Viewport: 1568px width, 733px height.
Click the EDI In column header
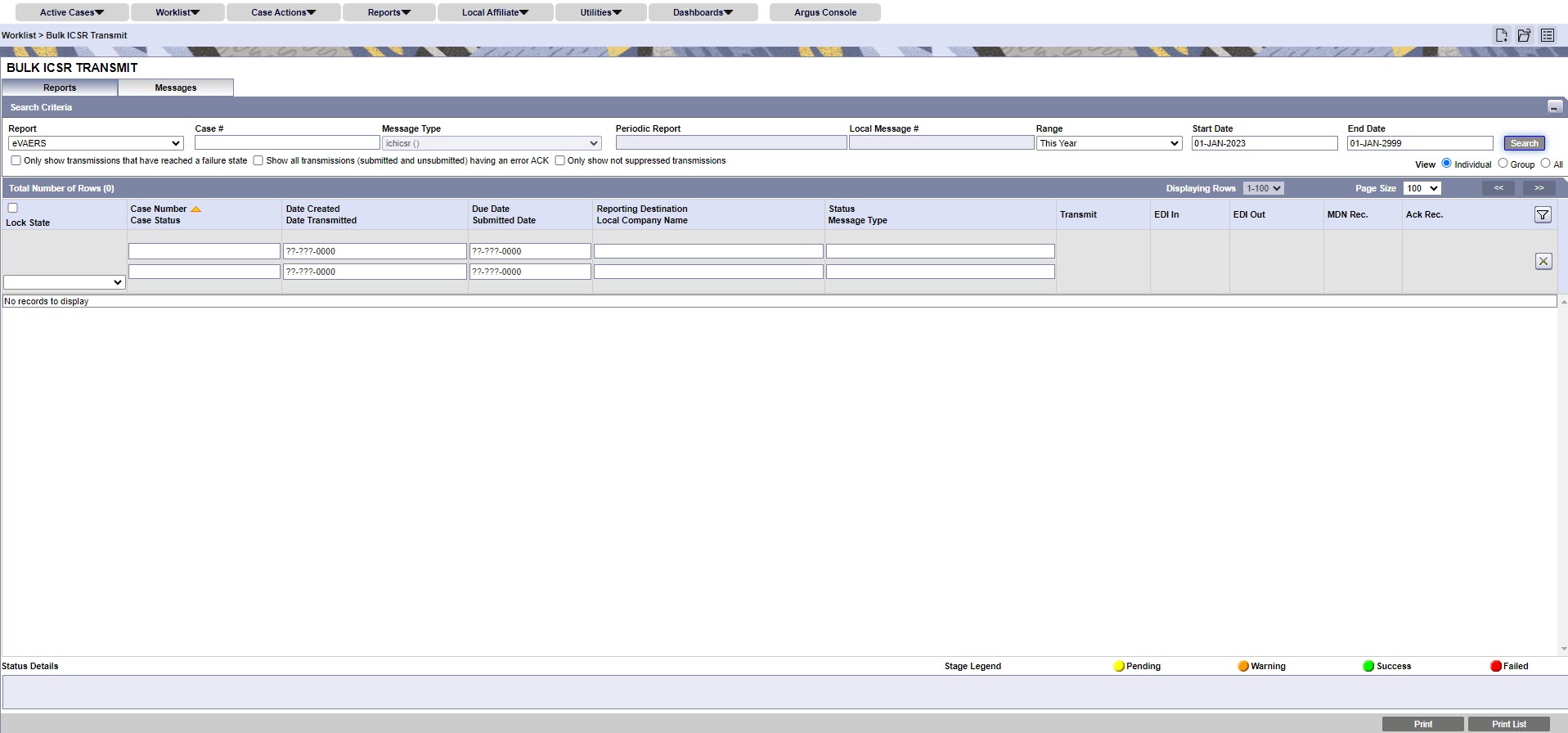(1166, 214)
